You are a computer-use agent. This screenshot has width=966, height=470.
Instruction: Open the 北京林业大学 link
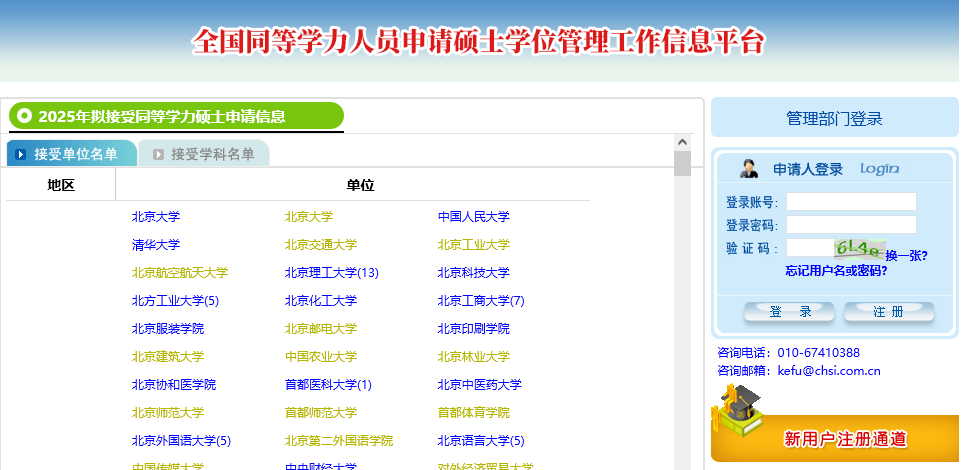474,357
